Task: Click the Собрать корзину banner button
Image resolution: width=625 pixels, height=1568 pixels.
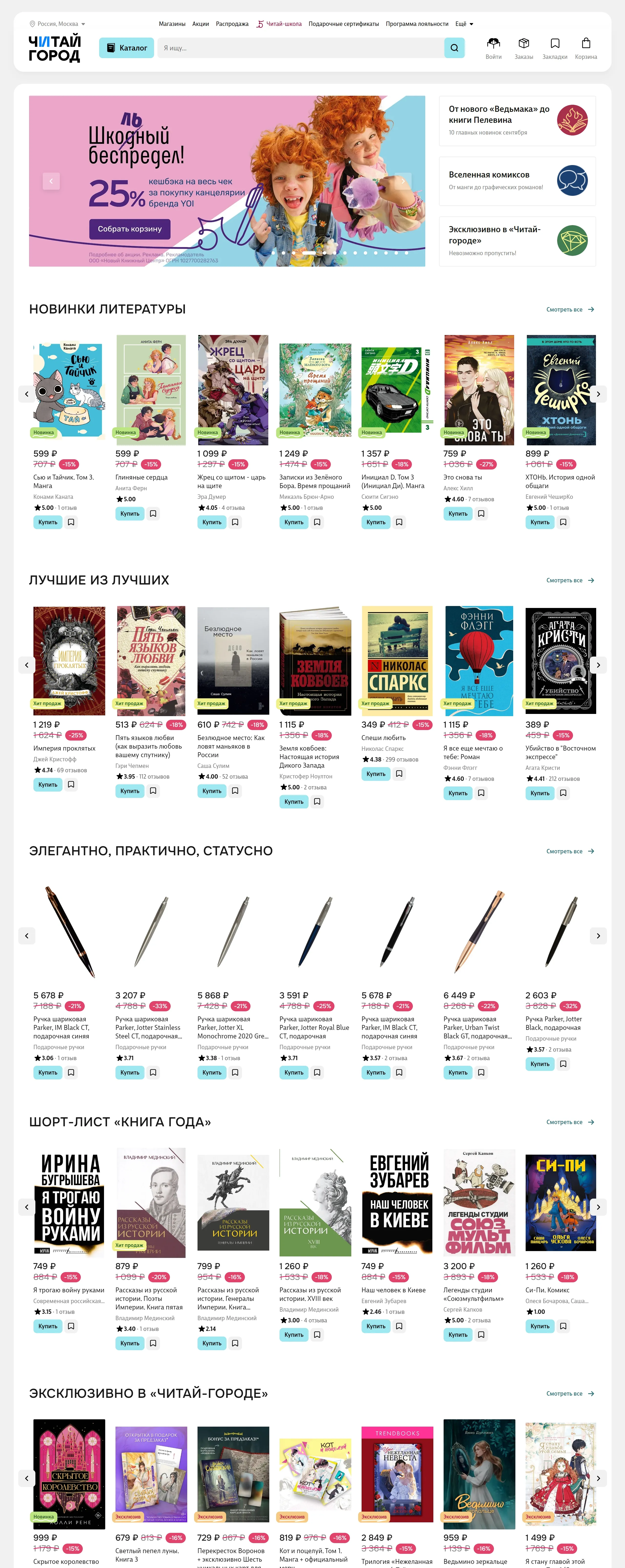Action: coord(130,229)
